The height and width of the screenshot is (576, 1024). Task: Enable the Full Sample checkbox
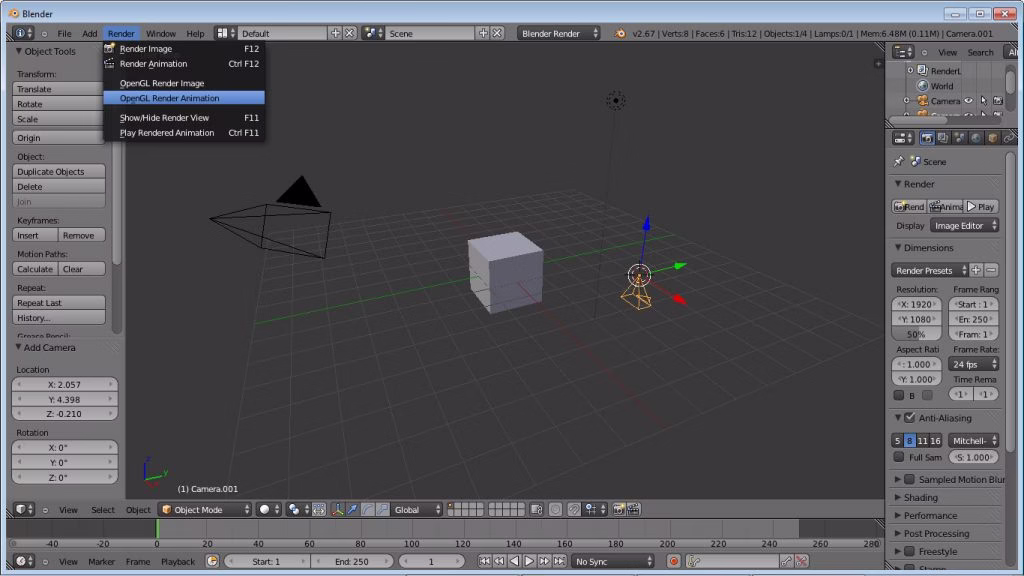[x=899, y=457]
